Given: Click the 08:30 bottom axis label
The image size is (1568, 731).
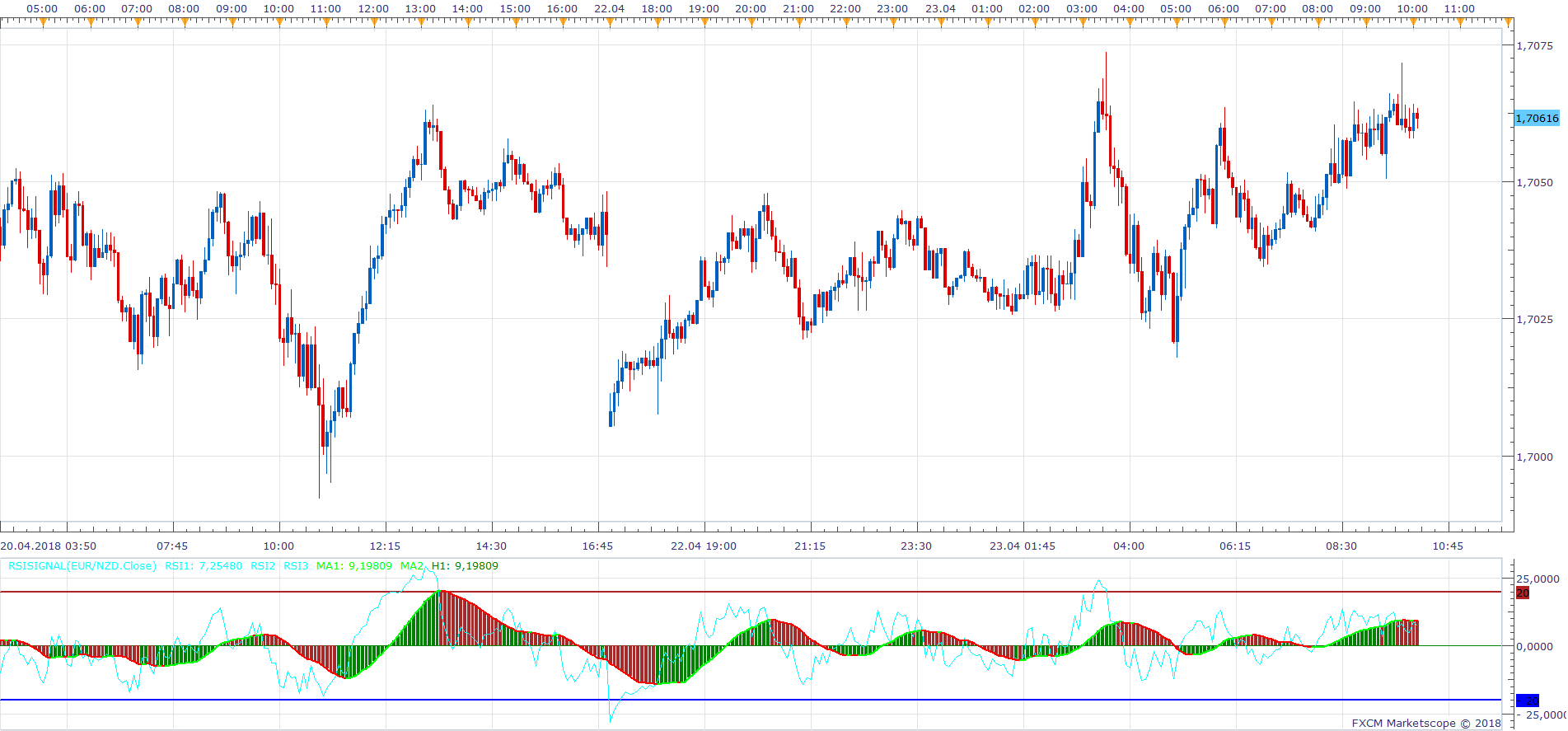Looking at the screenshot, I should click(x=1341, y=546).
